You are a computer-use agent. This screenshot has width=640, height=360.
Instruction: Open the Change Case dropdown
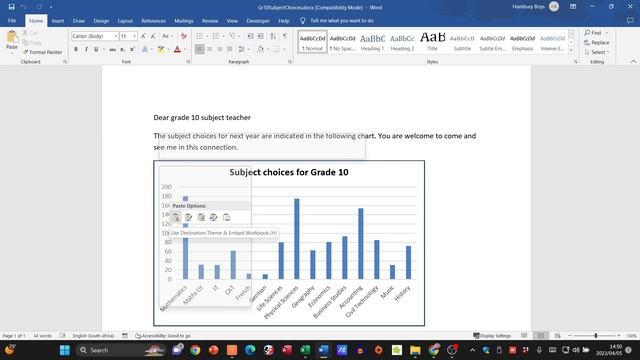(167, 36)
